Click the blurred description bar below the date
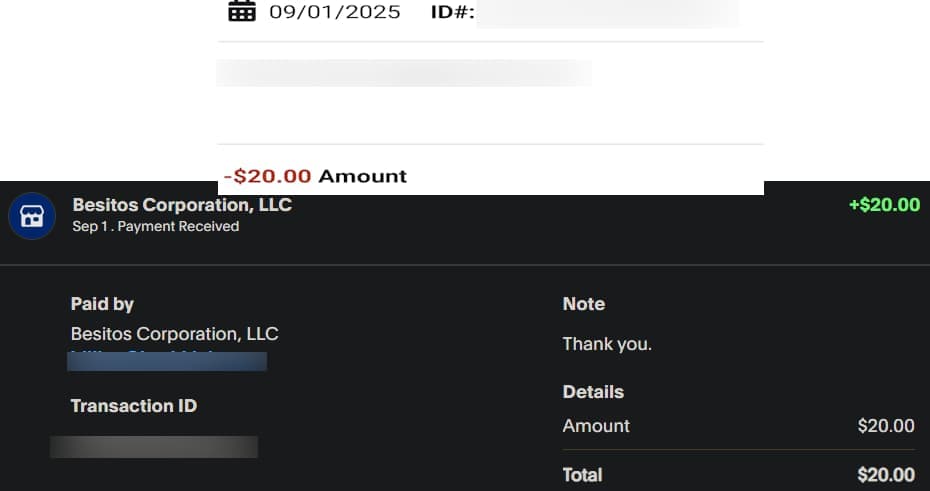930x491 pixels. tap(404, 73)
